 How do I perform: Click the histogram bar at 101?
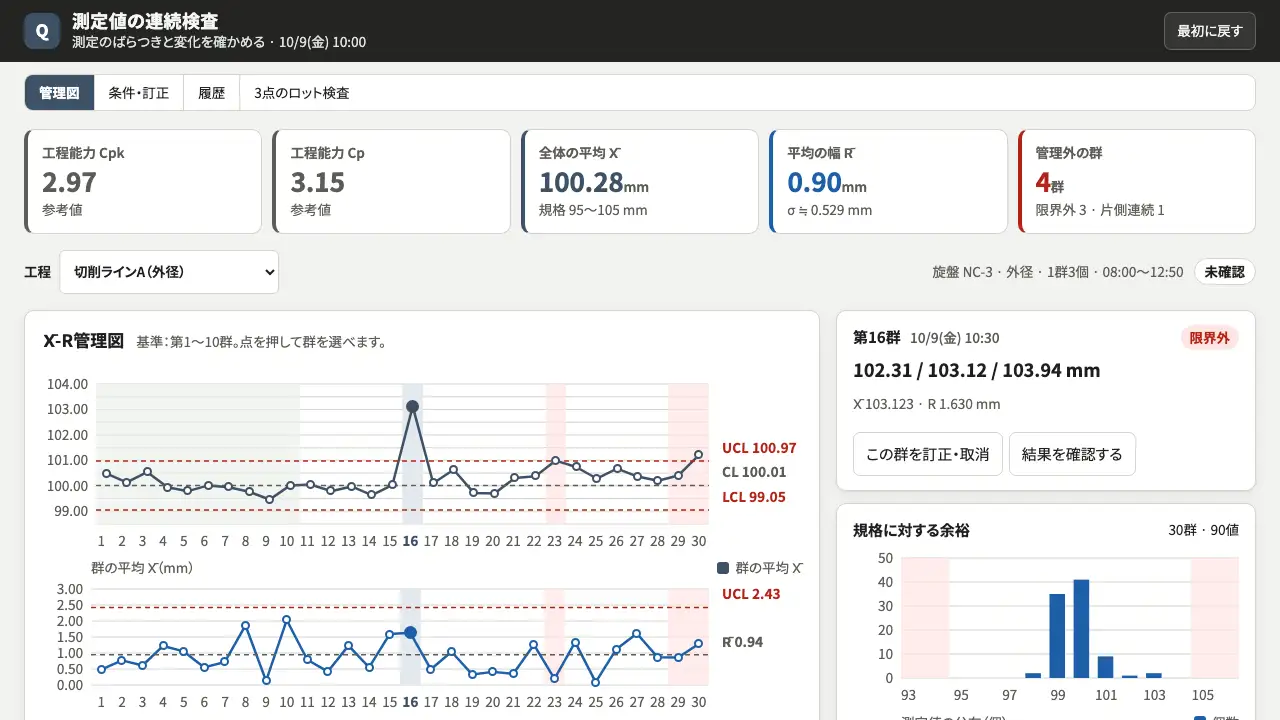(x=1105, y=667)
